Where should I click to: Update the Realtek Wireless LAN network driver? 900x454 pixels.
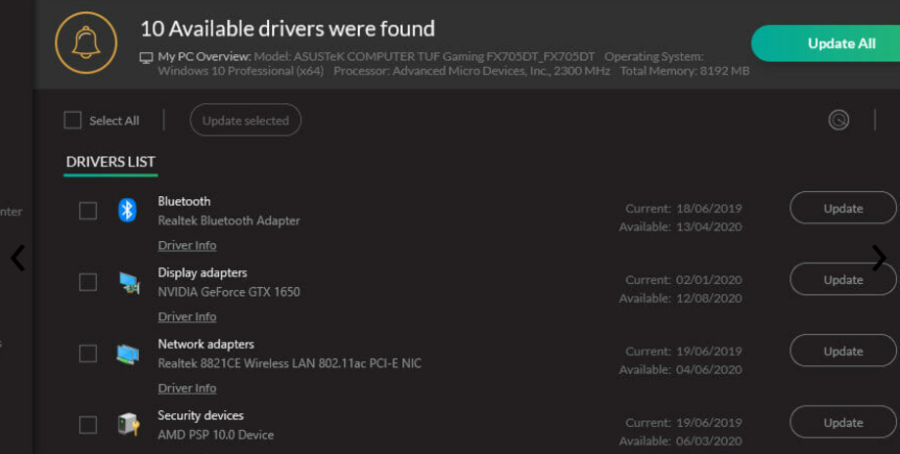(x=842, y=351)
